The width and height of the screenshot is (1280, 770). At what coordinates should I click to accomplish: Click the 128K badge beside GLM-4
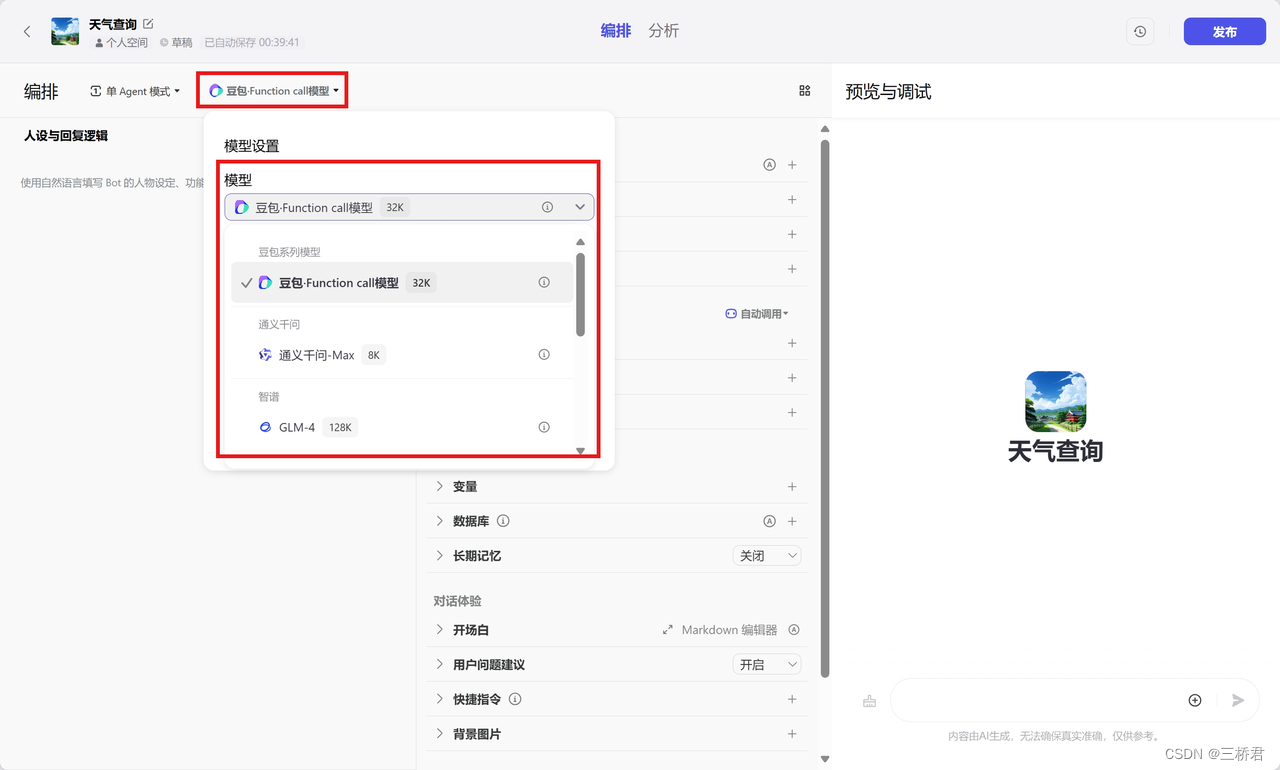(340, 427)
